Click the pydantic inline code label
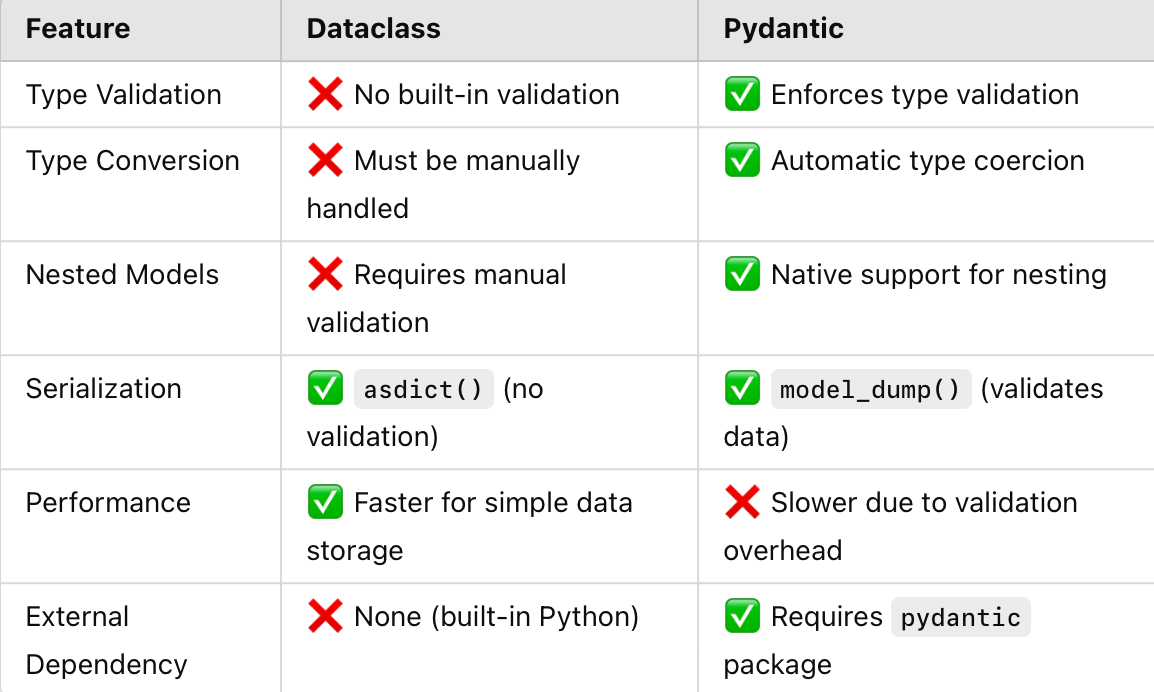This screenshot has height=692, width=1154. pos(960,618)
